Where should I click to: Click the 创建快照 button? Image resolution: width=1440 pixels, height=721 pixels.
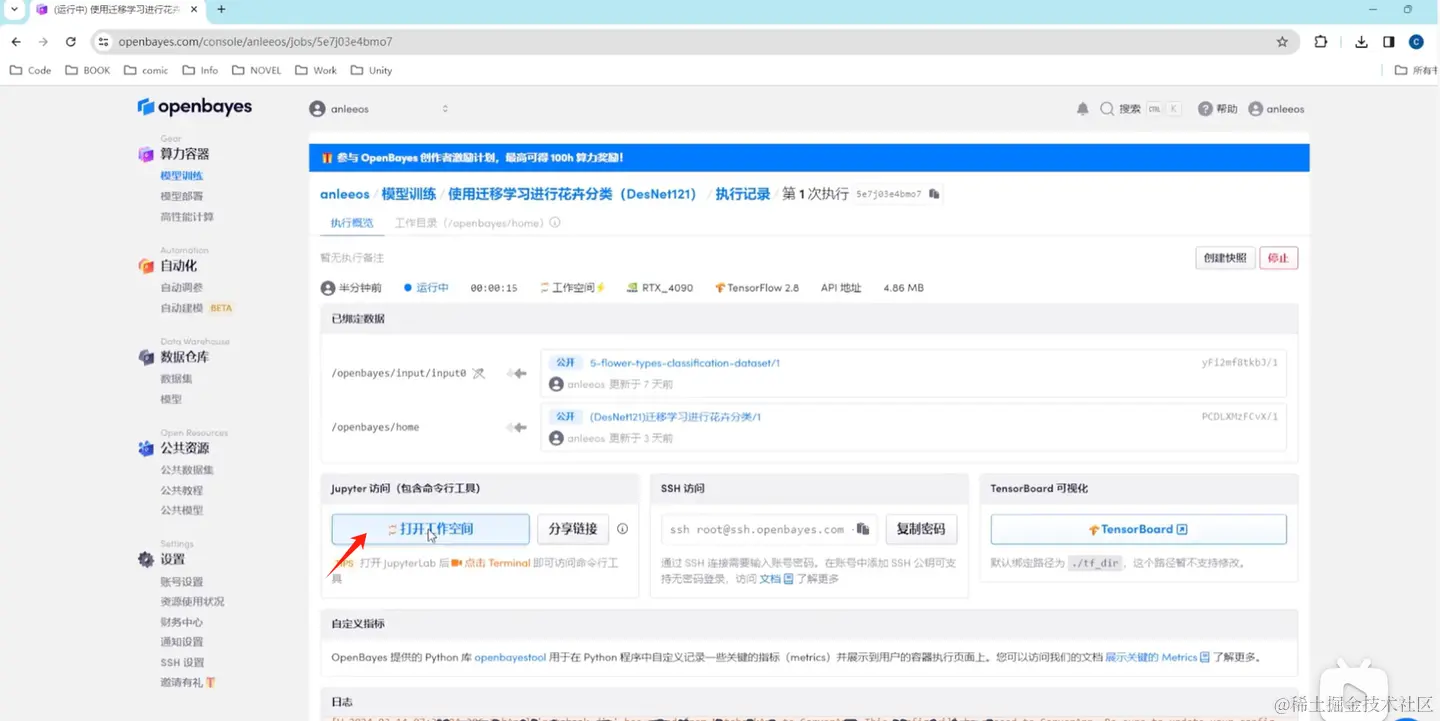click(x=1225, y=258)
